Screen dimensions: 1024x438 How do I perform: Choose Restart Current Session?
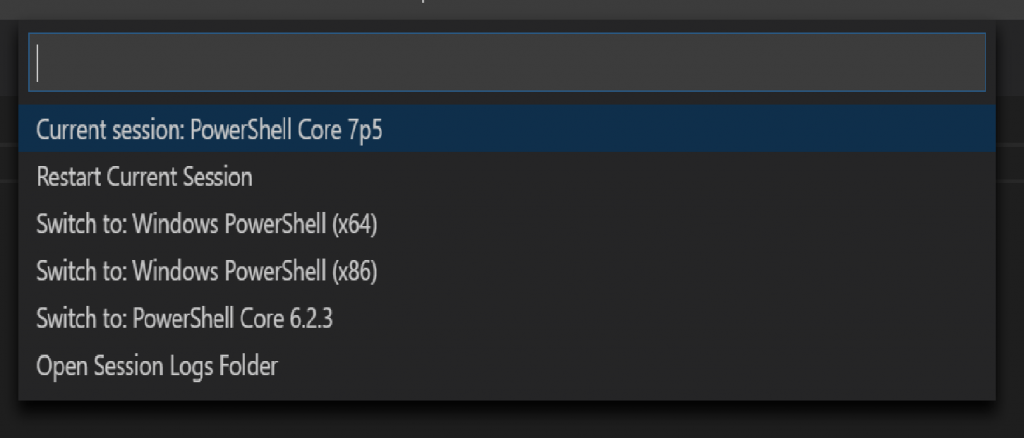(x=507, y=177)
